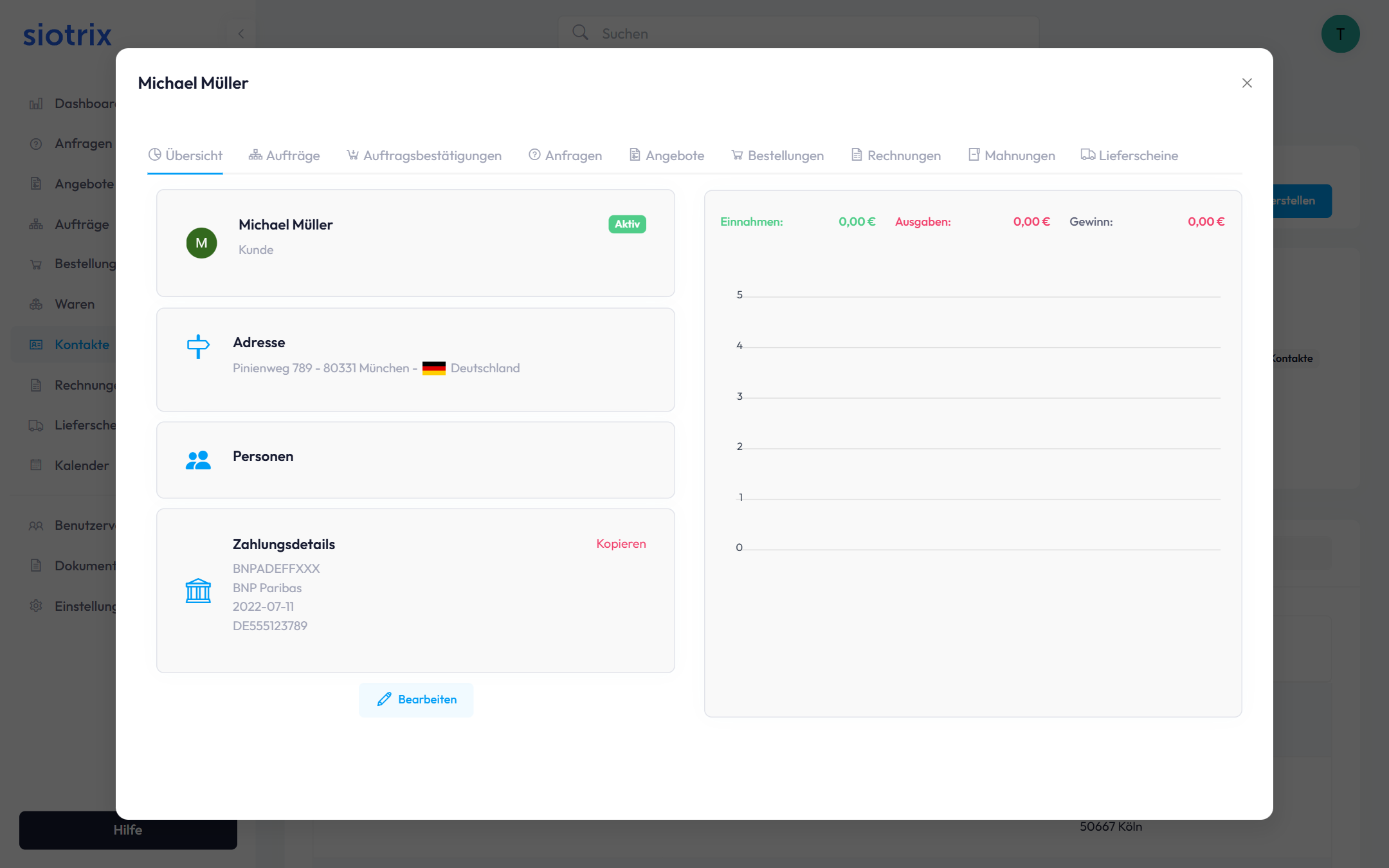The width and height of the screenshot is (1389, 868).
Task: Click the search magnifier icon
Action: [580, 33]
